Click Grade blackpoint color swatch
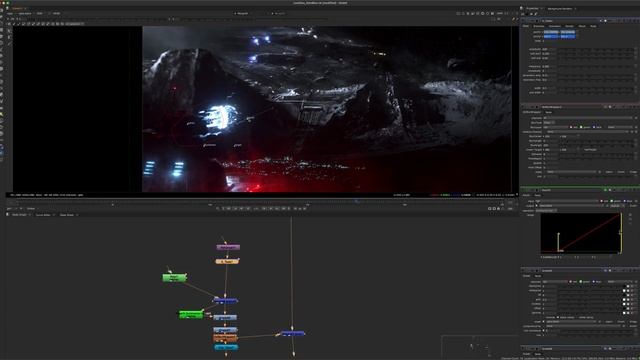Image resolution: width=640 pixels, height=360 pixels. point(625,286)
